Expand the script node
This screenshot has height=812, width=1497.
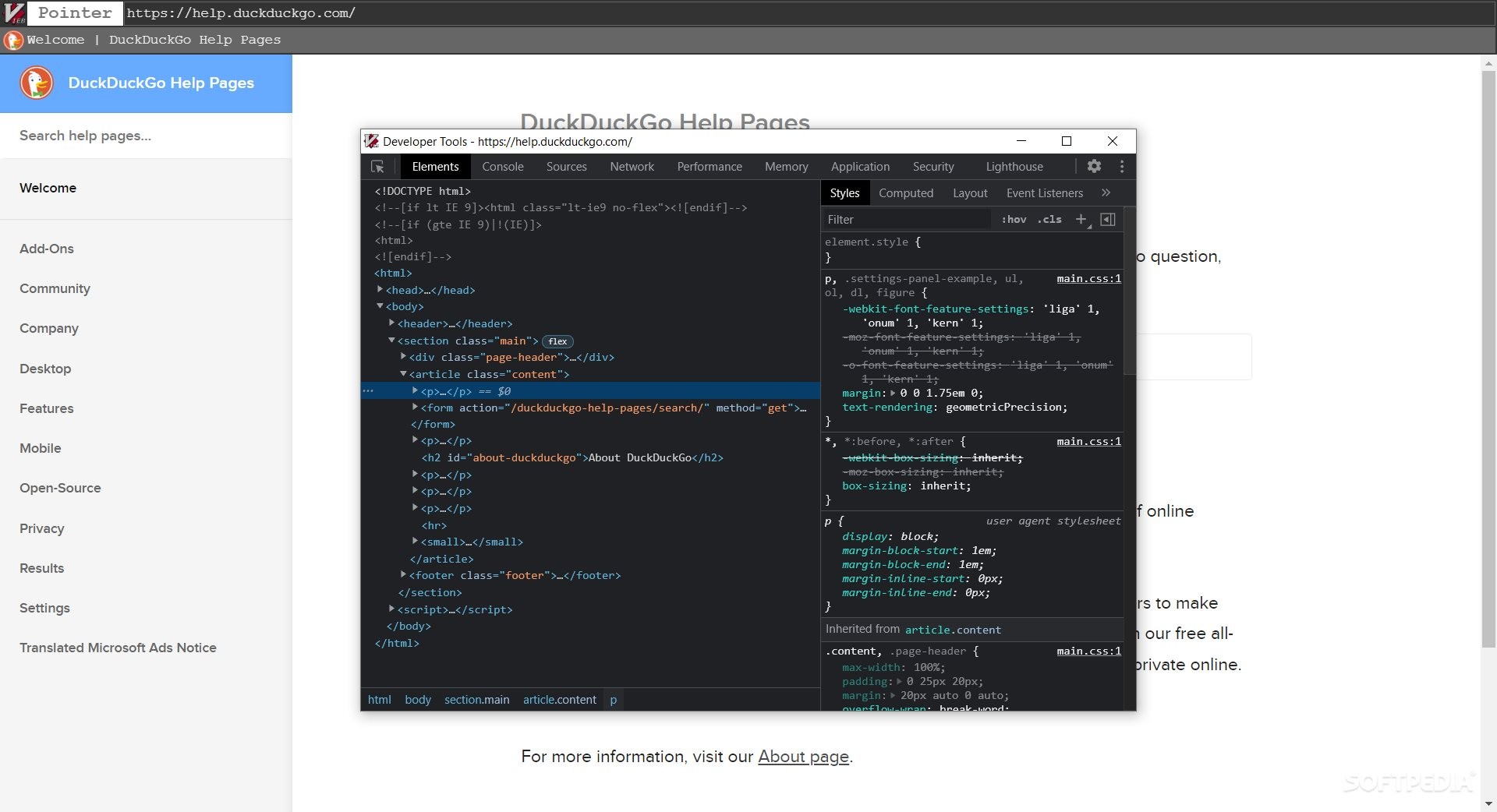[x=392, y=609]
